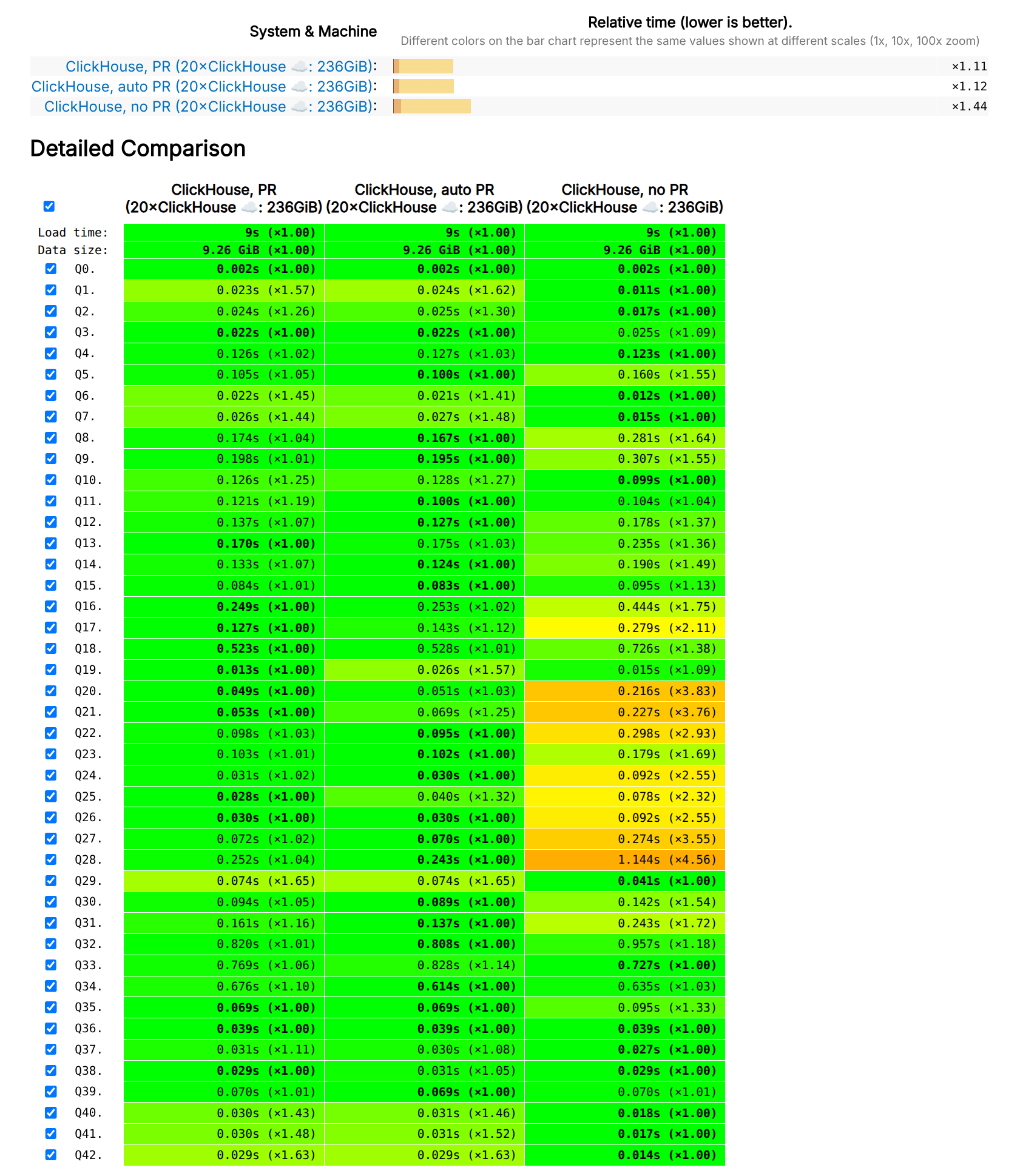Screen dimensions: 1020x1176
Task: Click the Q1 label in the query list
Action: tap(84, 290)
